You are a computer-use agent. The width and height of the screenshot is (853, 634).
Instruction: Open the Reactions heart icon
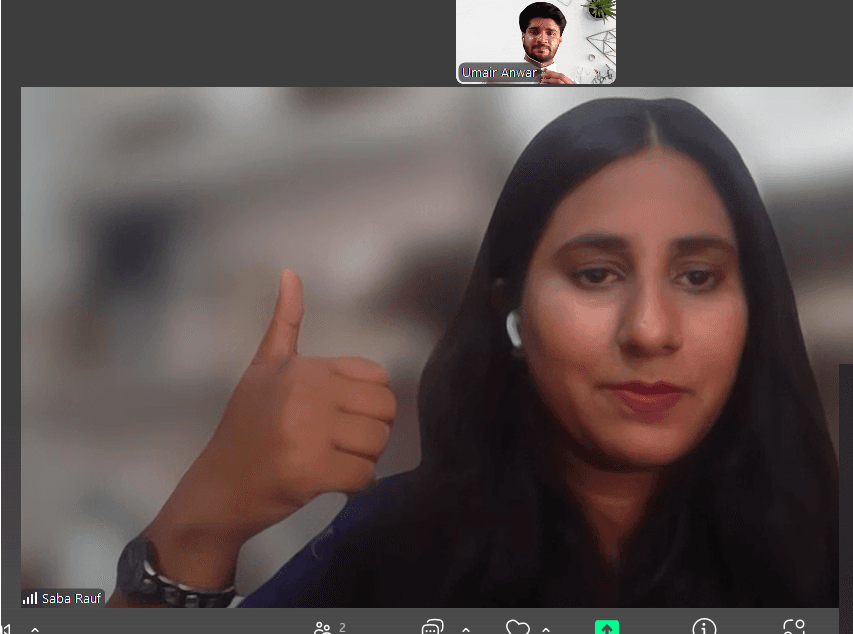coord(517,627)
